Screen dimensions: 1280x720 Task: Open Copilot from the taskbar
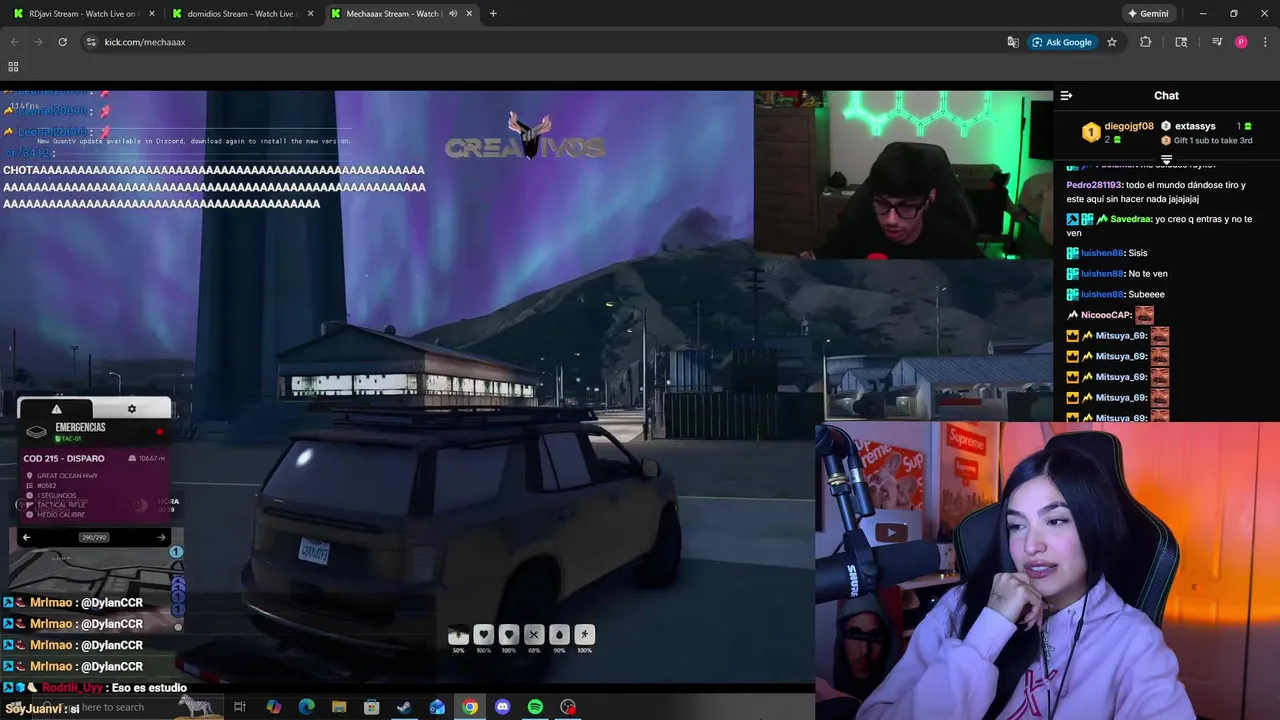point(273,707)
